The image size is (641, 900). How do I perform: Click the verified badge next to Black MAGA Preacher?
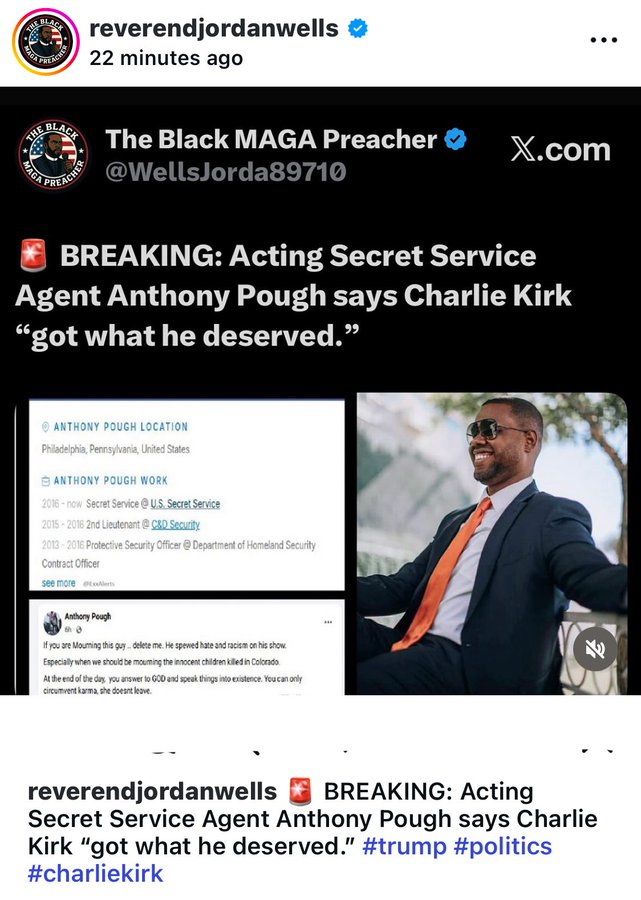click(x=456, y=139)
